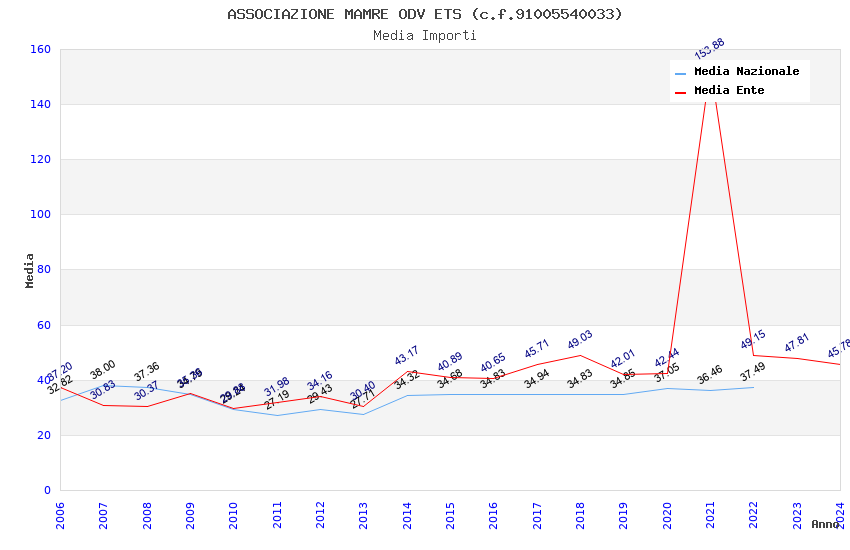This screenshot has width=850, height=550.
Task: Click the 47.81 data label for 2023
Action: tap(796, 342)
